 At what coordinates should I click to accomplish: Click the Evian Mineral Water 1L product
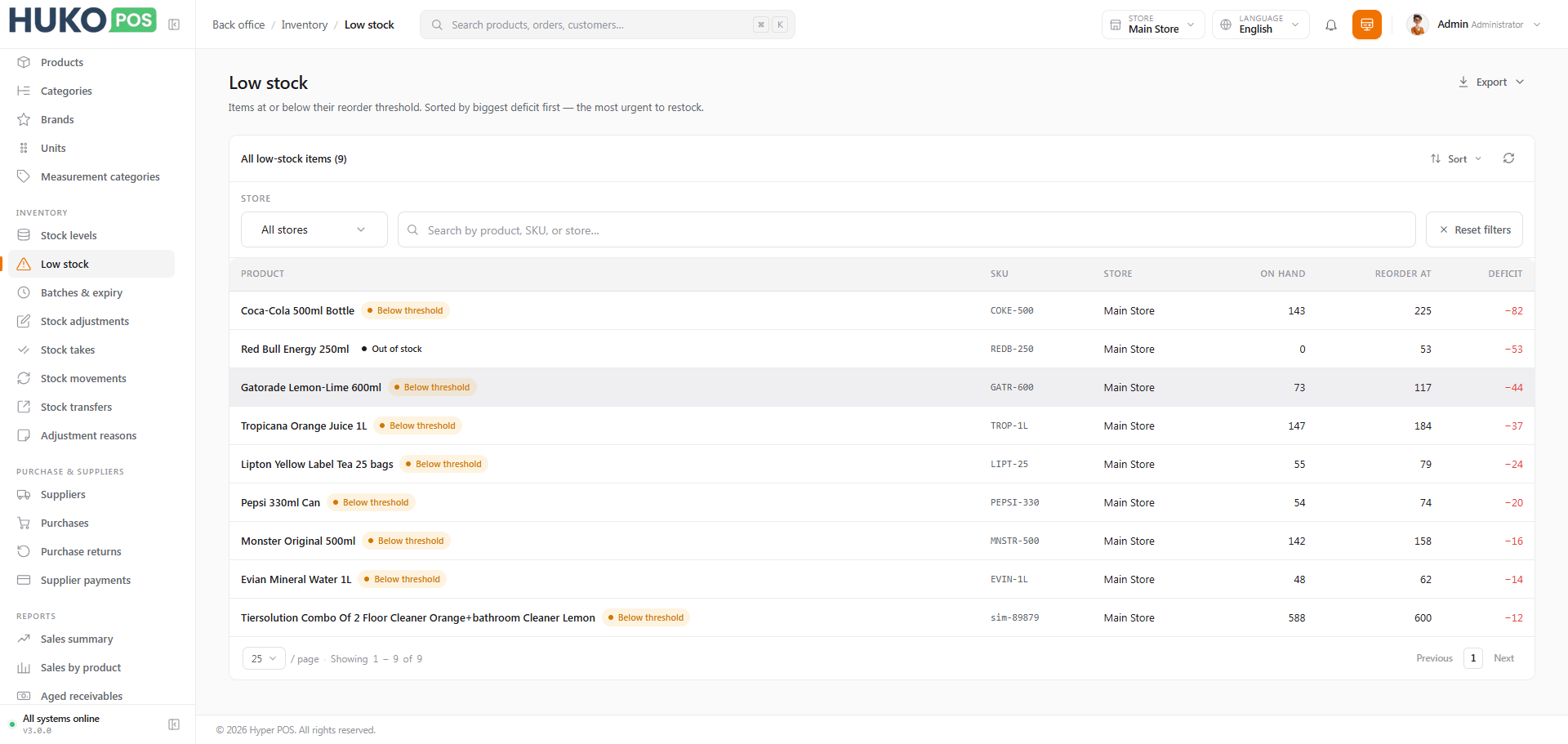pos(296,579)
